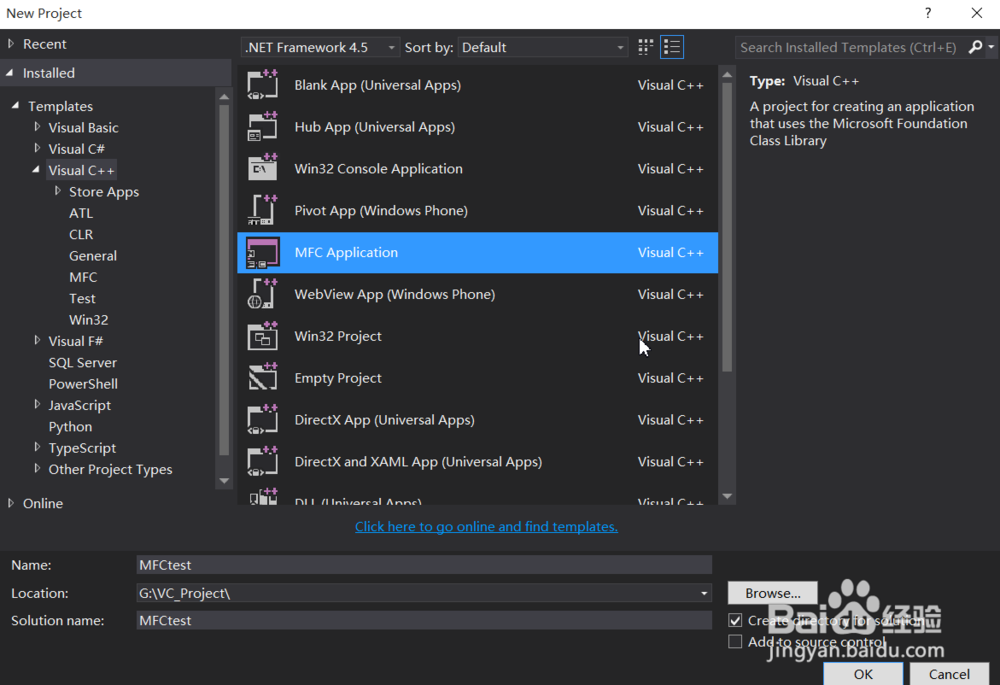The image size is (1000, 685).
Task: Toggle Create directory for solution checkbox
Action: 735,621
